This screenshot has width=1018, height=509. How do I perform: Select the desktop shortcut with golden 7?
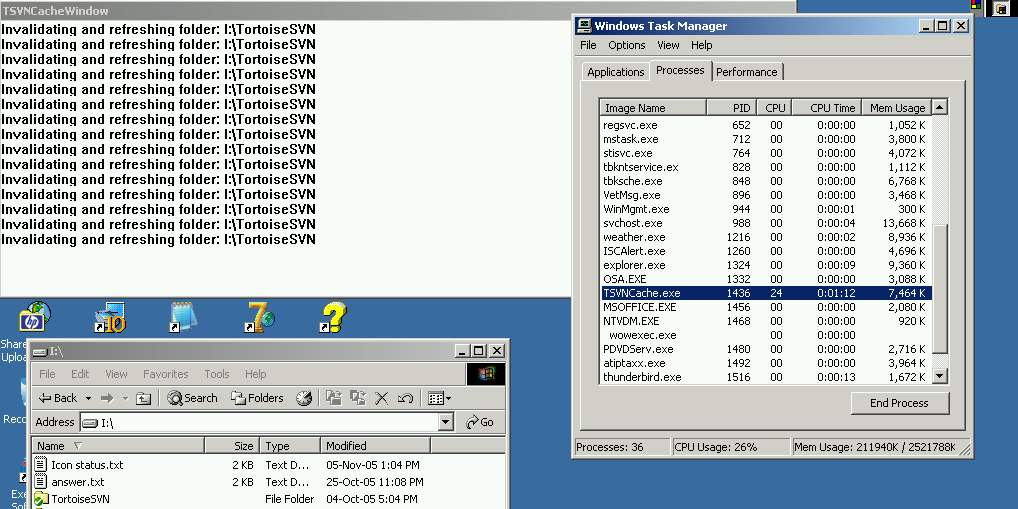[x=260, y=318]
